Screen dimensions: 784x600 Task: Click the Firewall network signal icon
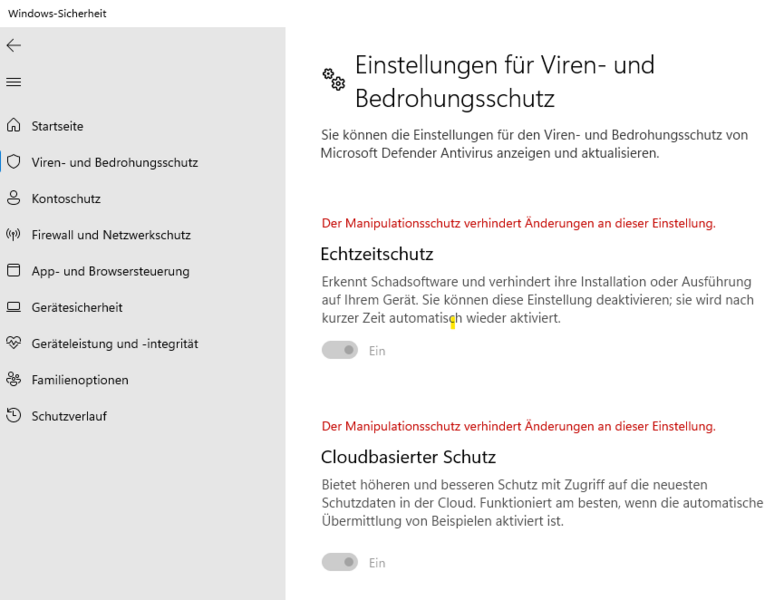[13, 235]
